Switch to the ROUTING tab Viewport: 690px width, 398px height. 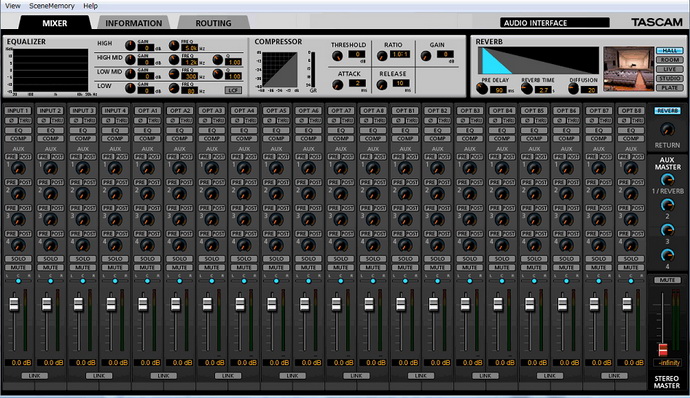[213, 23]
